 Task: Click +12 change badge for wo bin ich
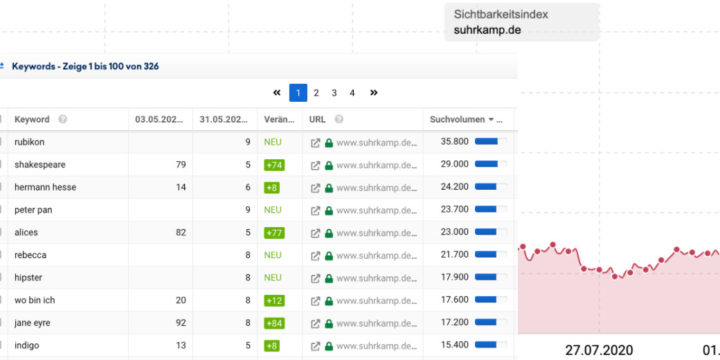click(274, 300)
